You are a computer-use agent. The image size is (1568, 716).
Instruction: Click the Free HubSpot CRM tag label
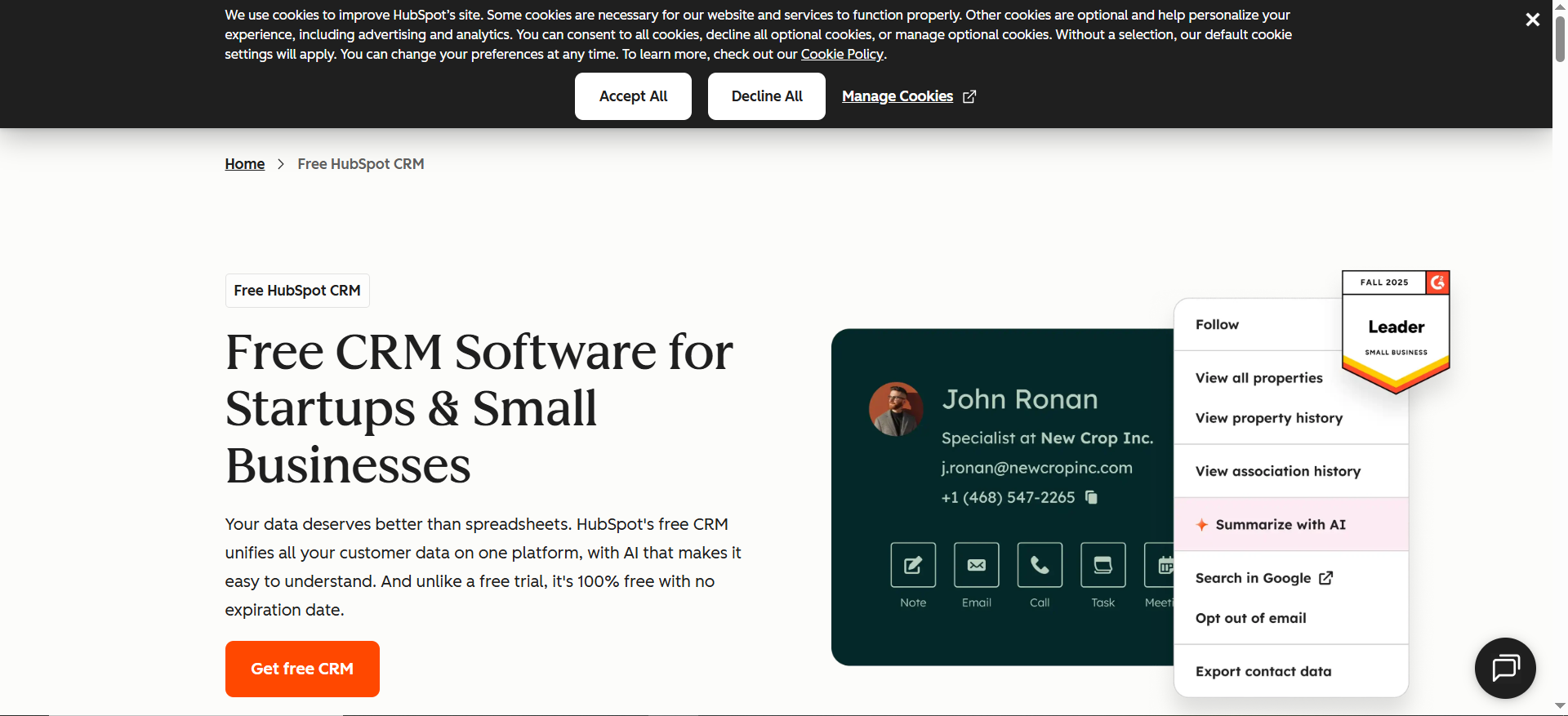(x=297, y=291)
